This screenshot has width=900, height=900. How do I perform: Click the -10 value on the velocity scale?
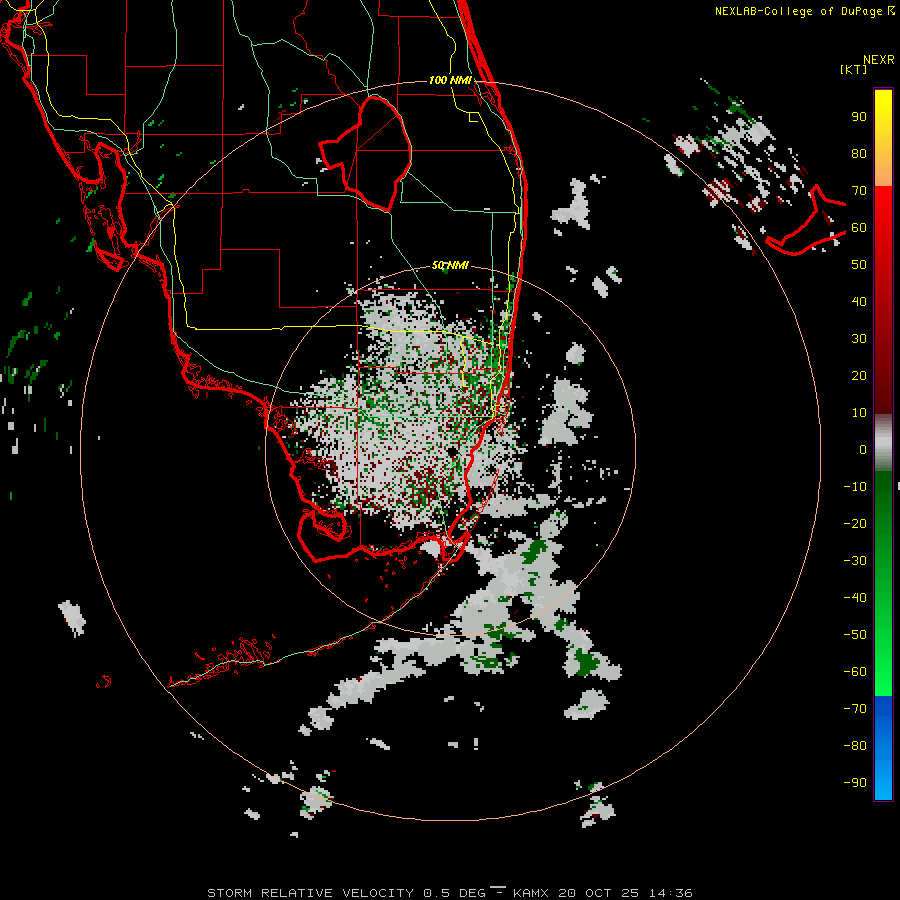coord(855,487)
